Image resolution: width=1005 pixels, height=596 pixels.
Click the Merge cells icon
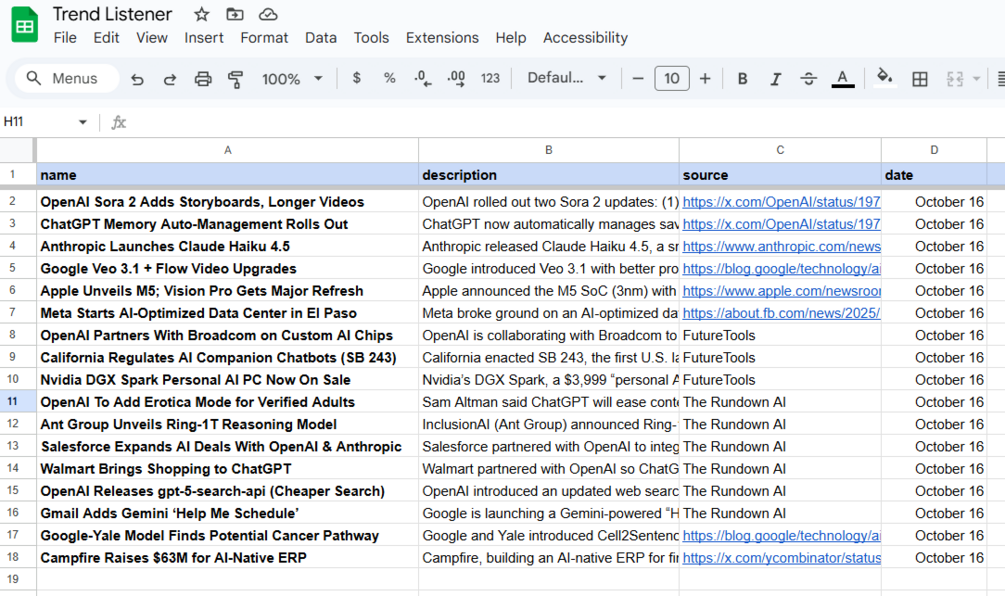954,79
